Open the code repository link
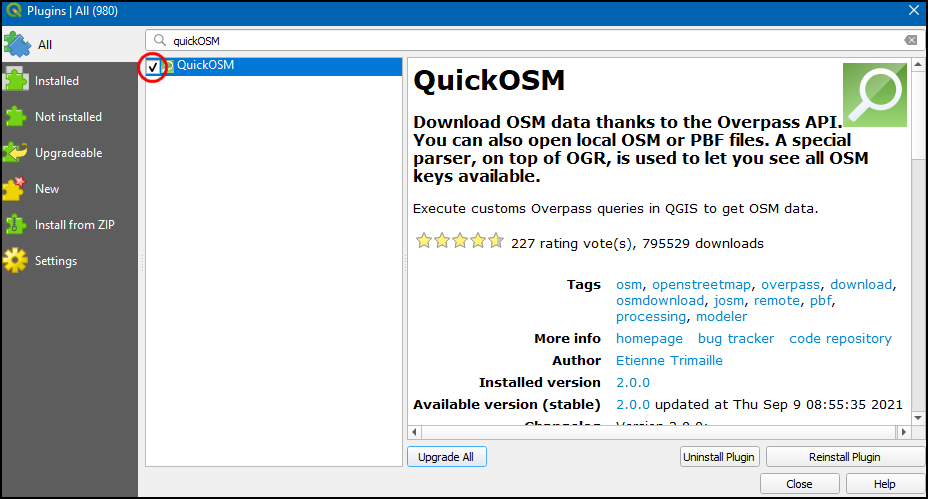Screen dimensions: 928x499 click(840, 339)
